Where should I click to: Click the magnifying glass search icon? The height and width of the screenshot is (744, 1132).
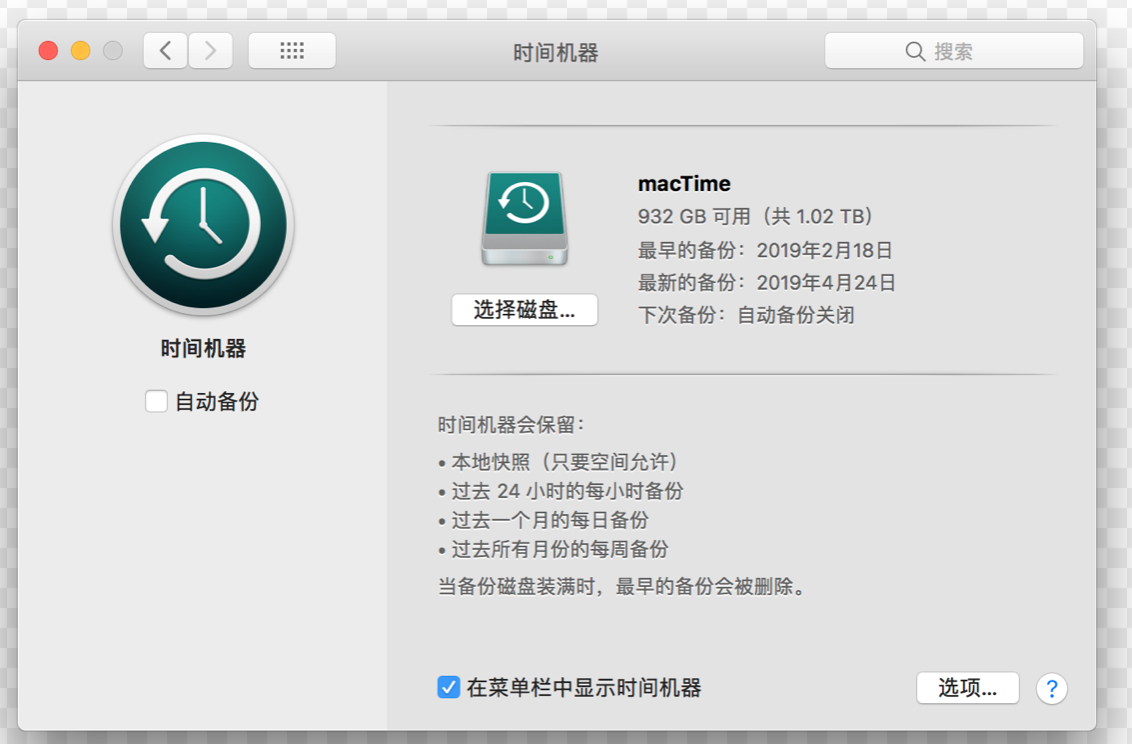click(915, 51)
